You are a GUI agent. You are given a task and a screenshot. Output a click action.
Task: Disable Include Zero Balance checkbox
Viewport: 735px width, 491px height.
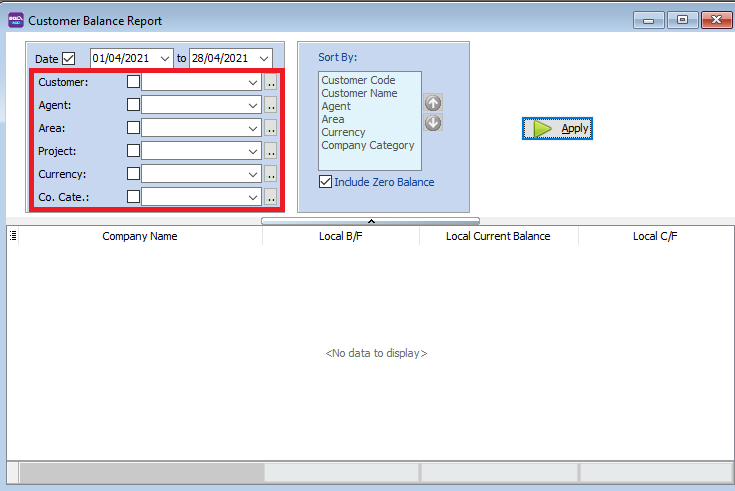tap(325, 182)
